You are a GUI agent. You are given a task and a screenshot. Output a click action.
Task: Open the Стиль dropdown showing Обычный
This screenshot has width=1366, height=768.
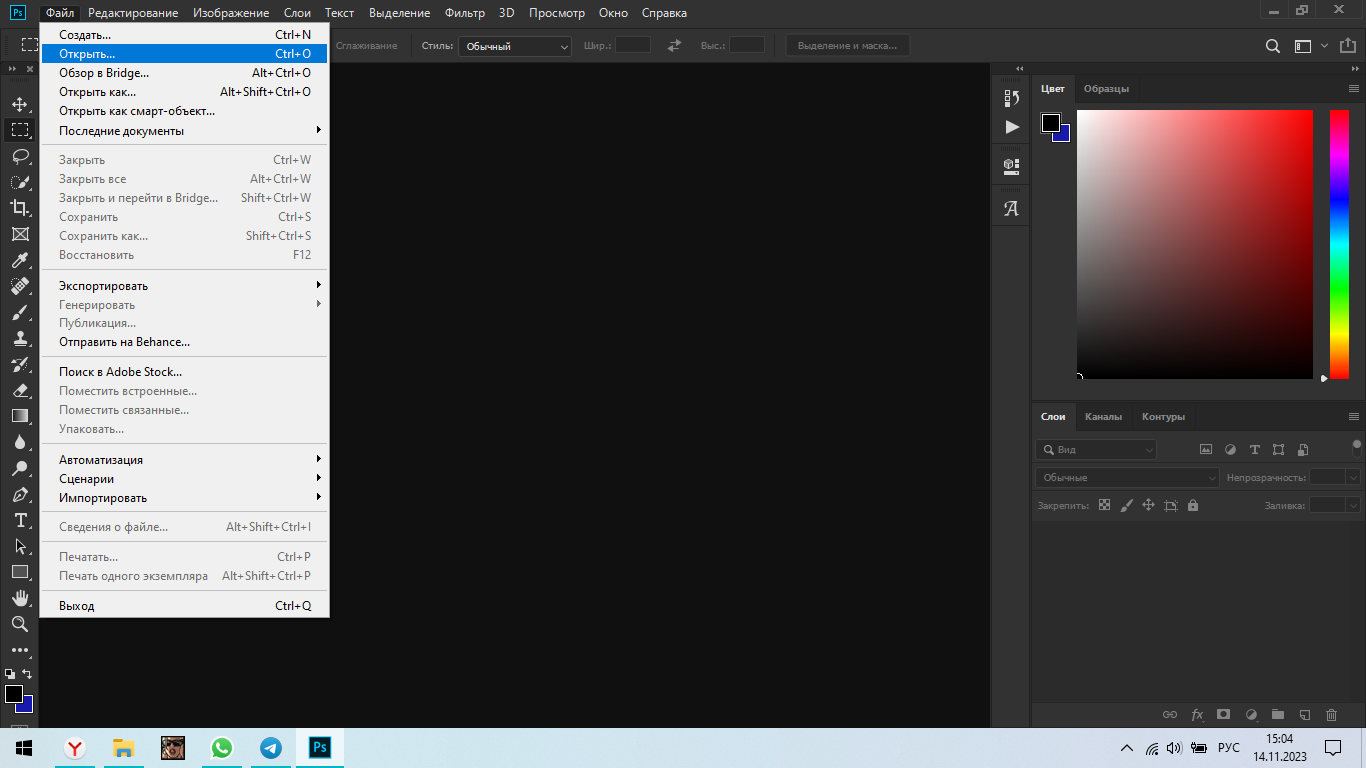pos(515,46)
